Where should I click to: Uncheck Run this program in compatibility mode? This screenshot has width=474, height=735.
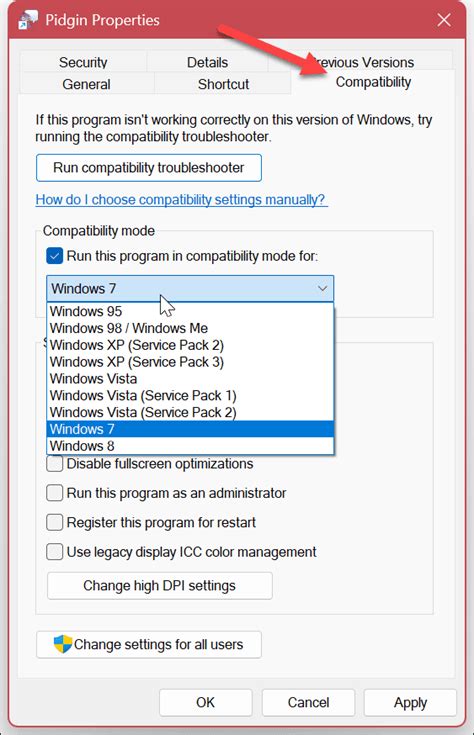(x=54, y=256)
